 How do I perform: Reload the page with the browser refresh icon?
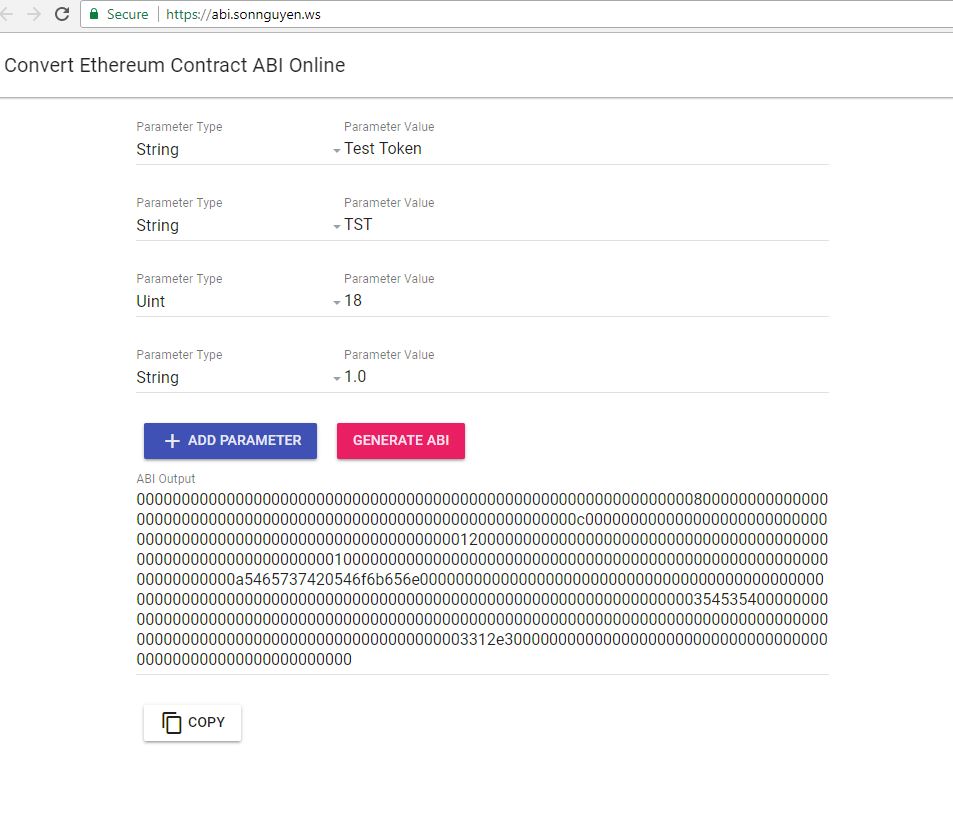point(62,14)
